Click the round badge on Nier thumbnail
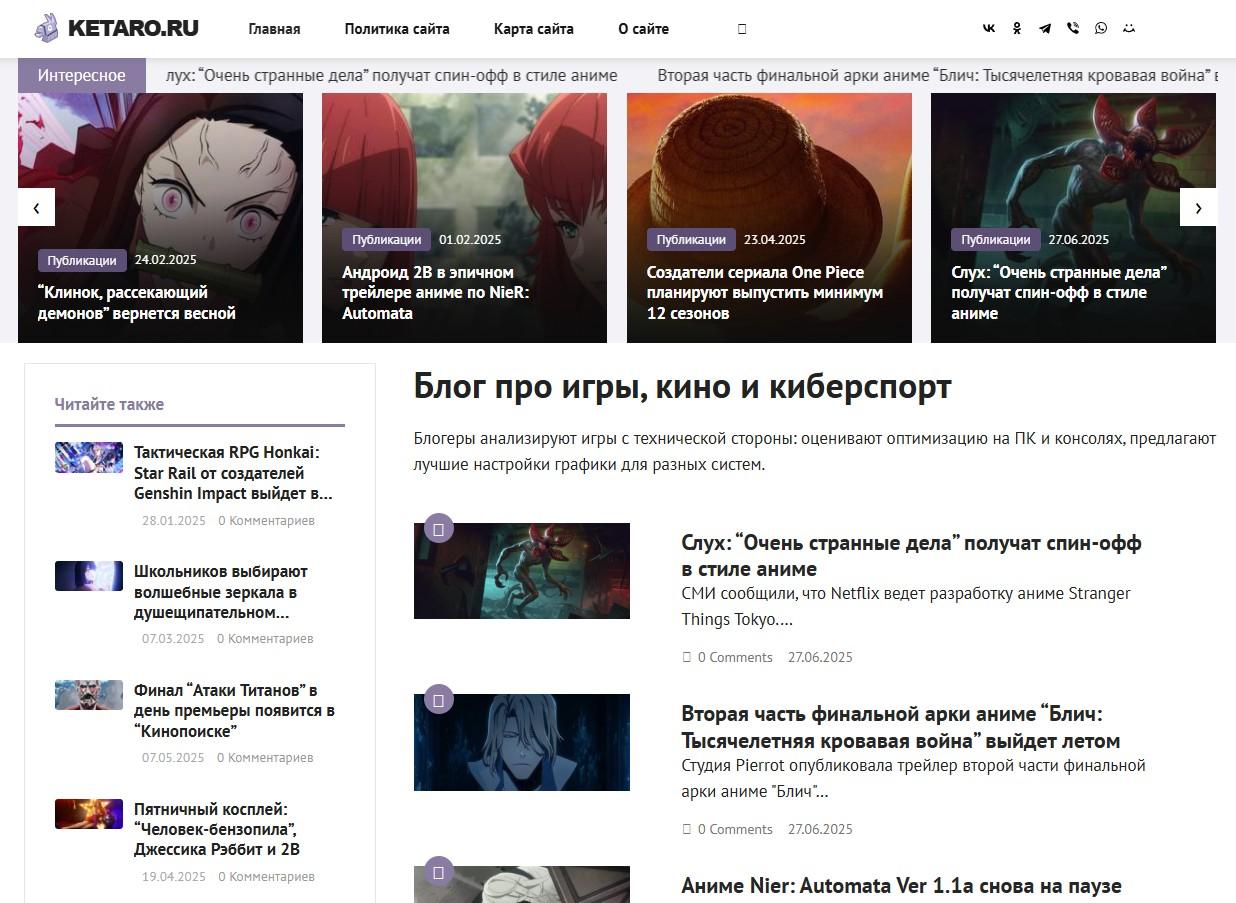 tap(439, 871)
